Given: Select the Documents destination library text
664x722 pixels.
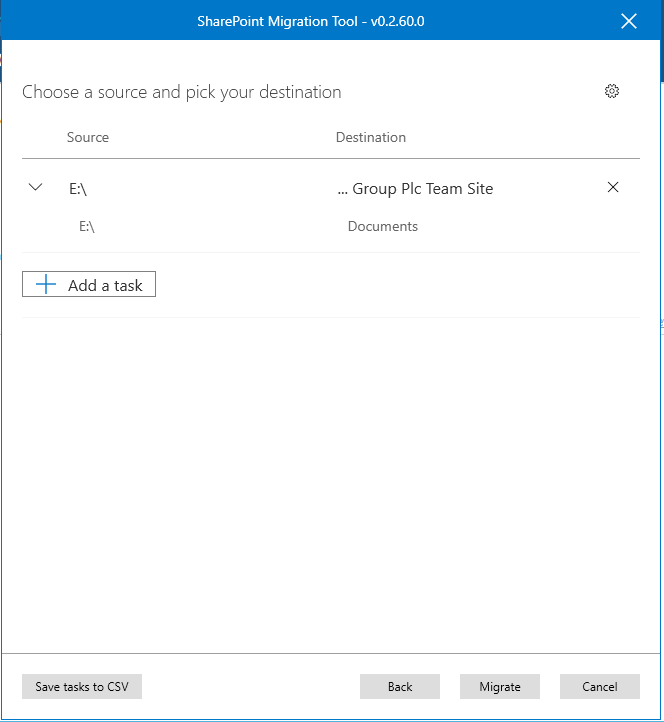Looking at the screenshot, I should [383, 227].
